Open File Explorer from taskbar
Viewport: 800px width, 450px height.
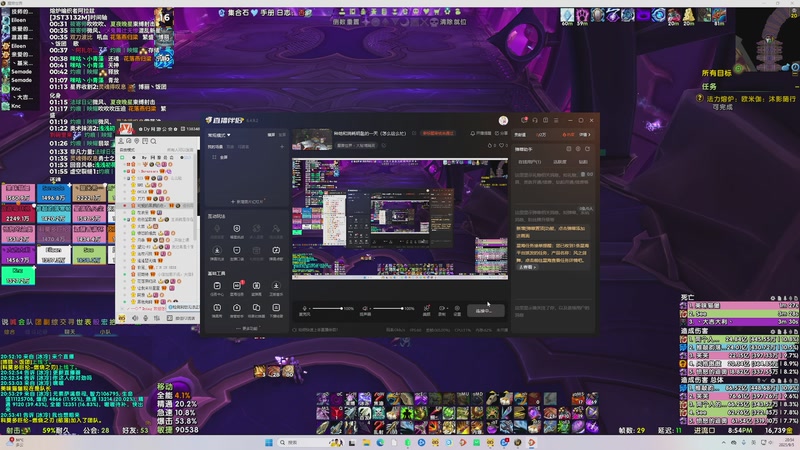tap(366, 442)
